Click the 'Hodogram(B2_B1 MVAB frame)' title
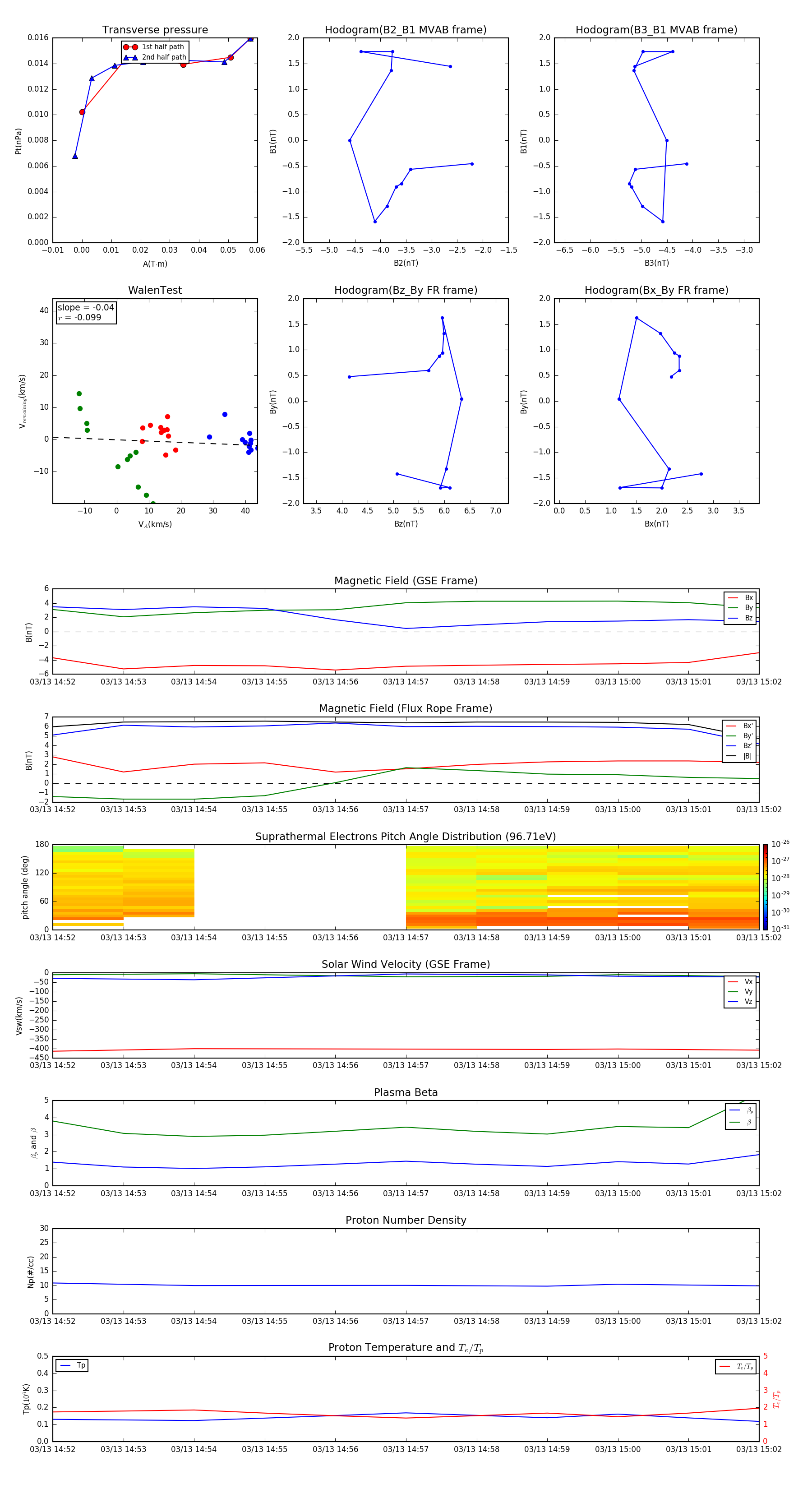This screenshot has width=812, height=1489. (406, 30)
